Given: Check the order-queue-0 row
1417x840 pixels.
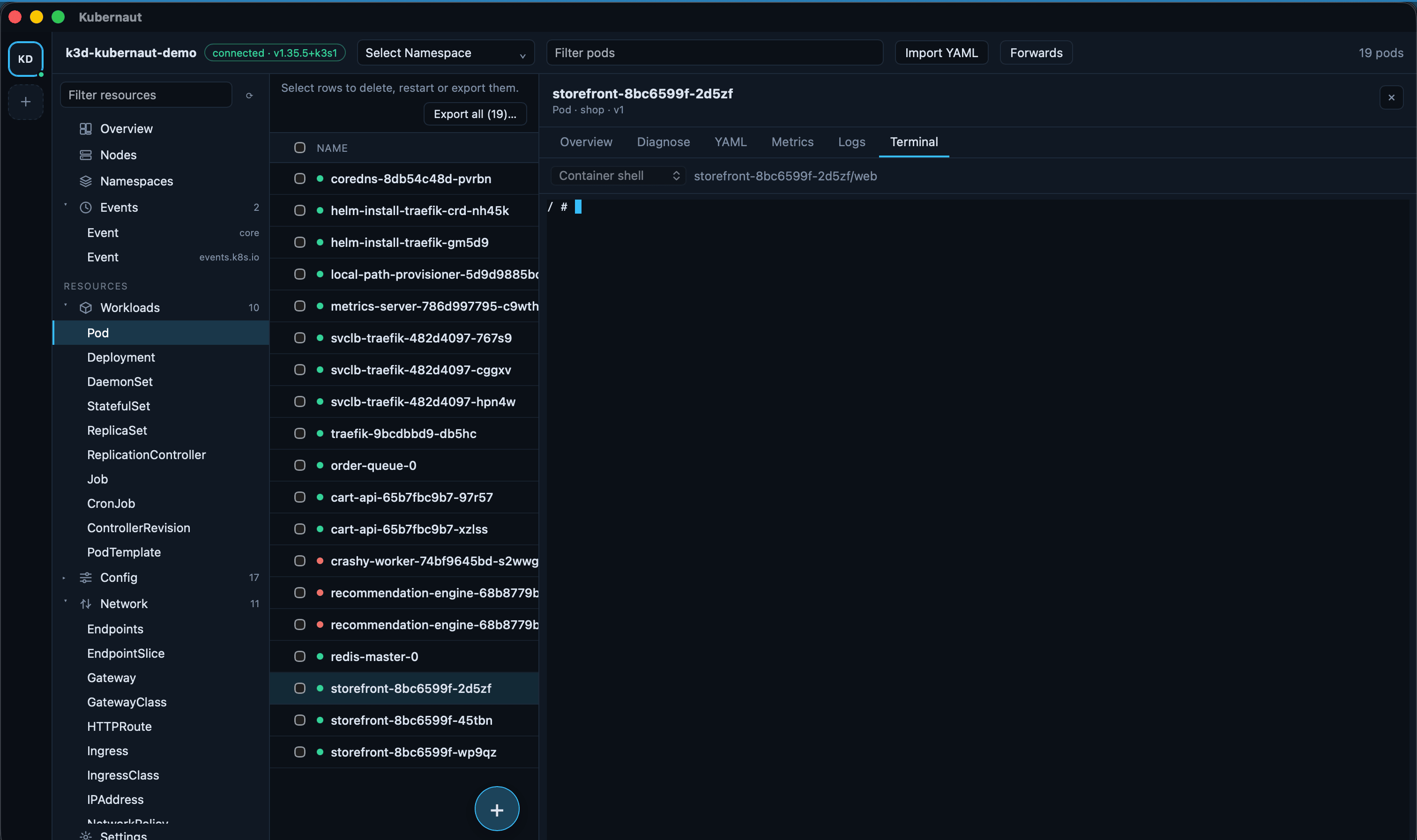Looking at the screenshot, I should 299,465.
